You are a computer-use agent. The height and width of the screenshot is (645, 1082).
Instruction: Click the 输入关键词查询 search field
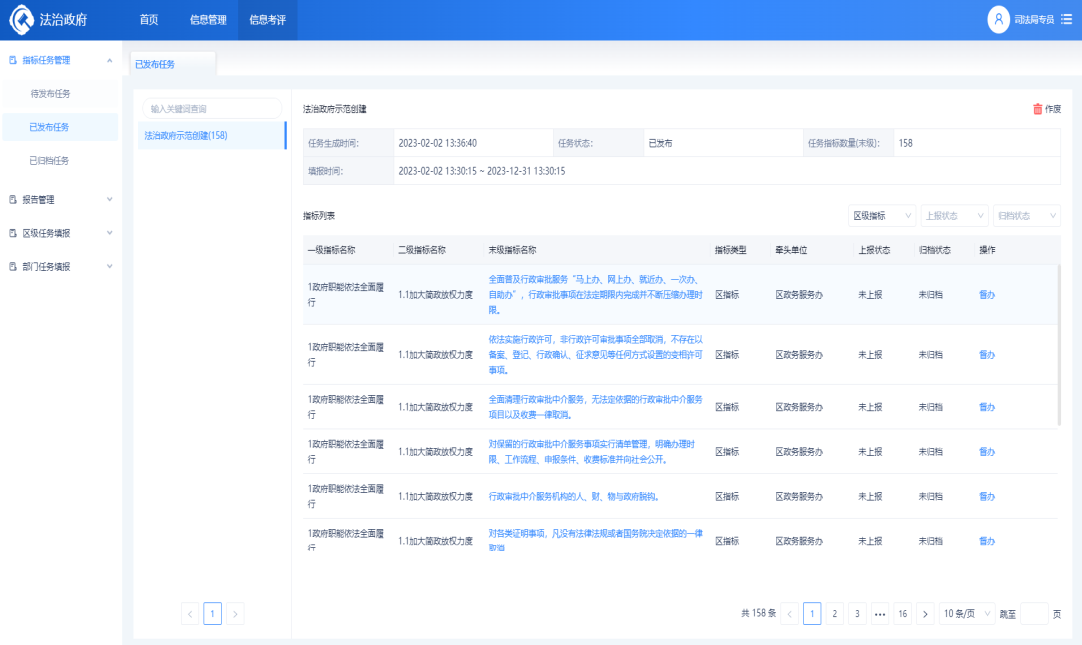click(x=212, y=108)
